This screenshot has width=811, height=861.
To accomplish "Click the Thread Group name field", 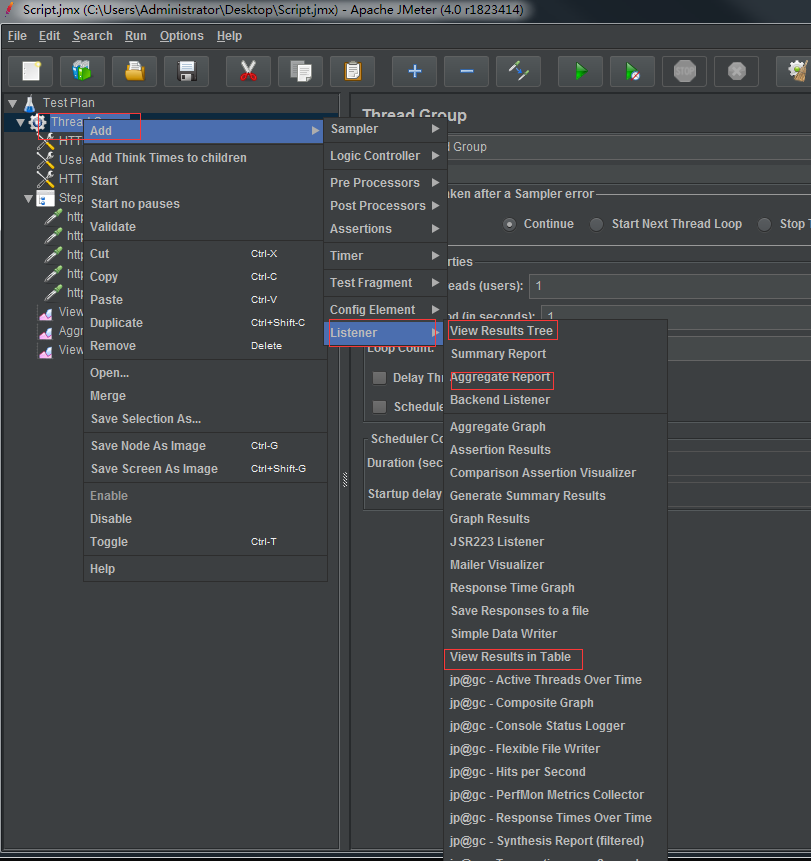I will [x=629, y=147].
